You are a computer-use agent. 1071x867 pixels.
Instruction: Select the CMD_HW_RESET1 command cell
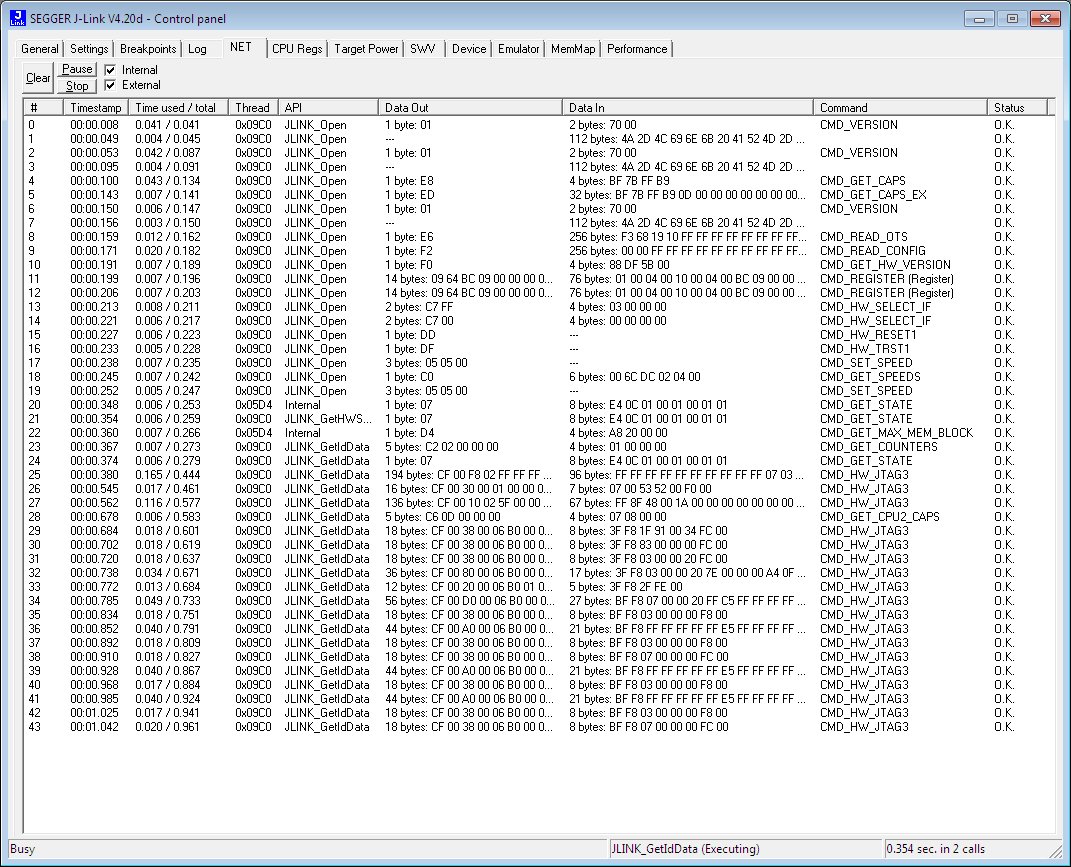pos(868,335)
